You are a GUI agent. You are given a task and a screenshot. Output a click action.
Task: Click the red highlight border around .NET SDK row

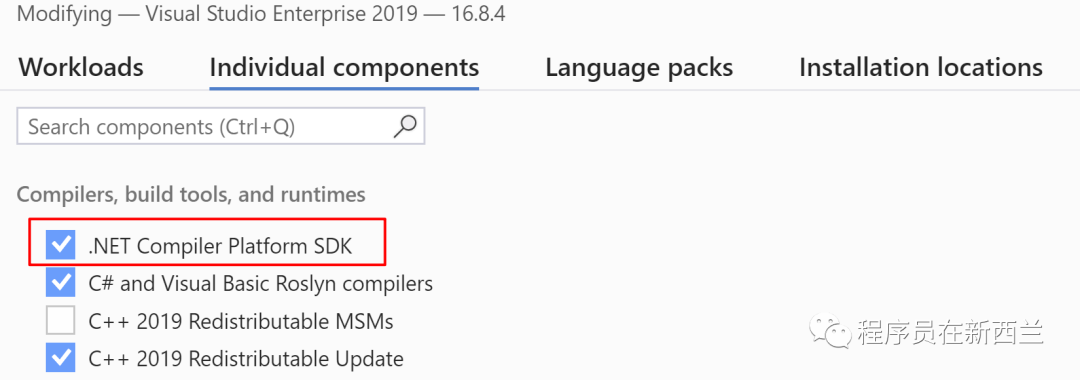(x=207, y=242)
